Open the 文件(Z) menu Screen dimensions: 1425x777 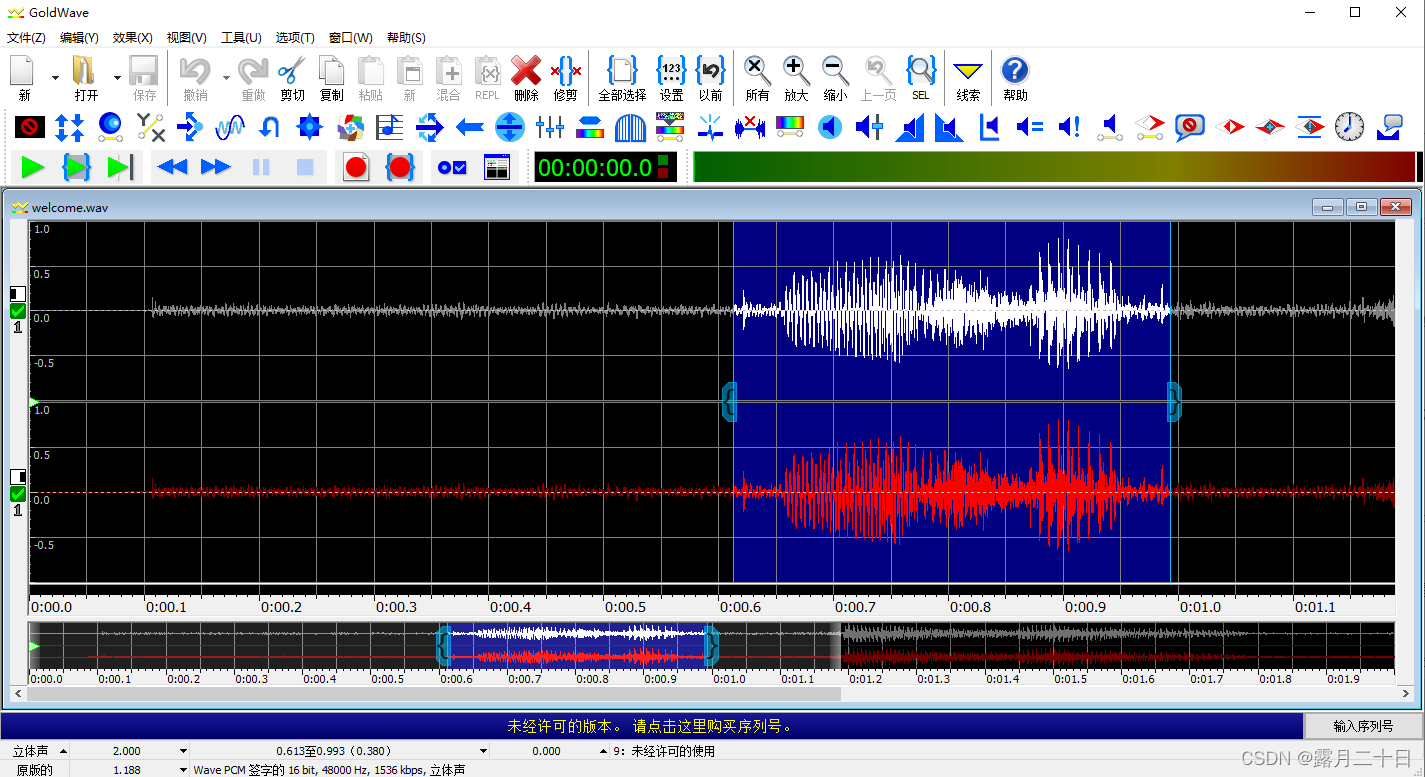click(x=26, y=37)
